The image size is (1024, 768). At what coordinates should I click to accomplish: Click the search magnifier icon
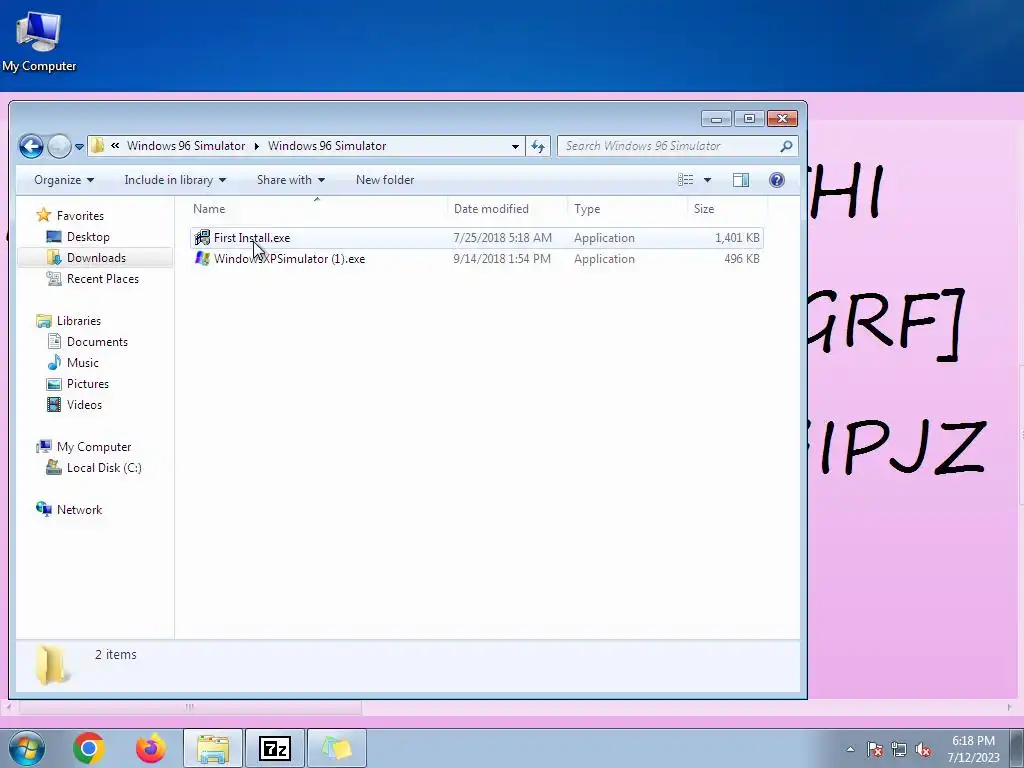(786, 146)
